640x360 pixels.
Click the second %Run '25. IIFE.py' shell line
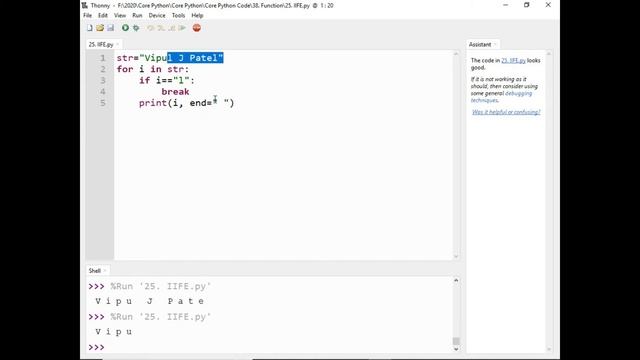160,317
